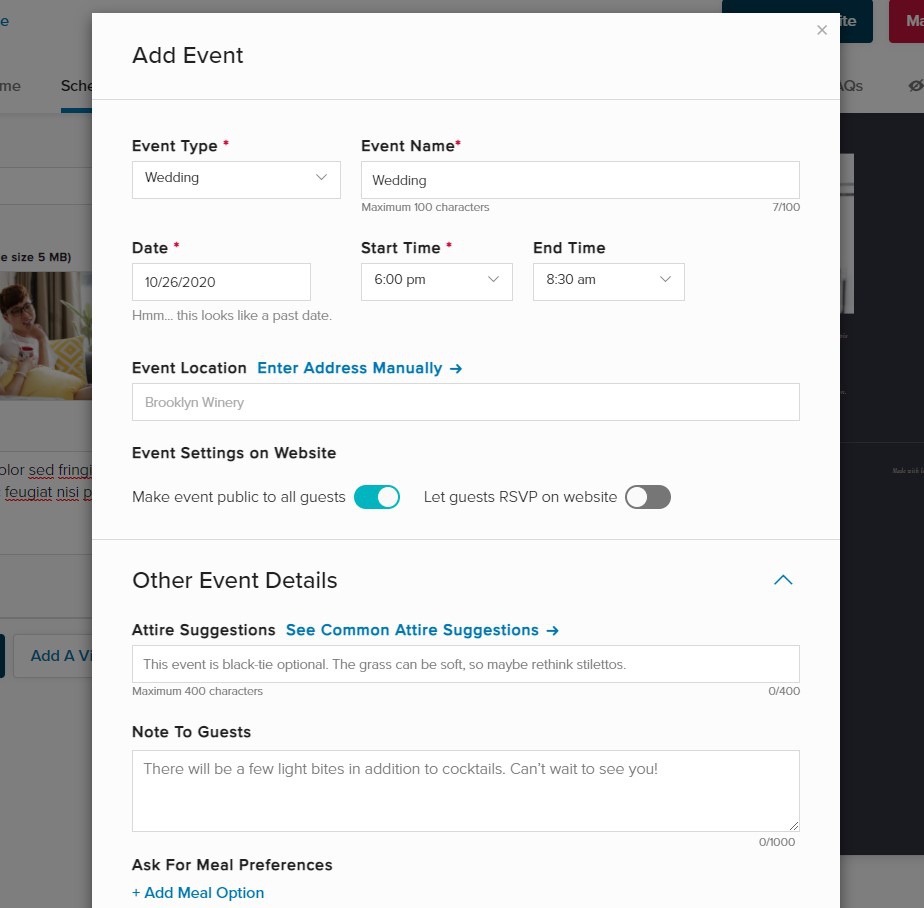Viewport: 924px width, 908px height.
Task: Click Add Meal Option link
Action: point(198,893)
